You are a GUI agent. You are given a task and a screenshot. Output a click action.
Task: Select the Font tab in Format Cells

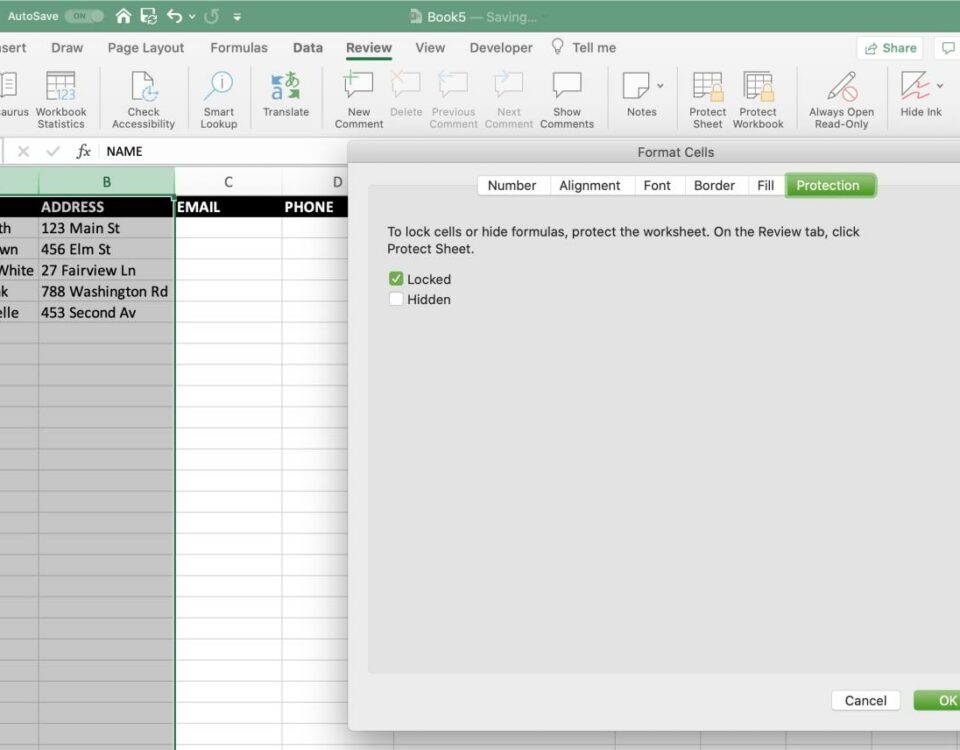pos(657,186)
